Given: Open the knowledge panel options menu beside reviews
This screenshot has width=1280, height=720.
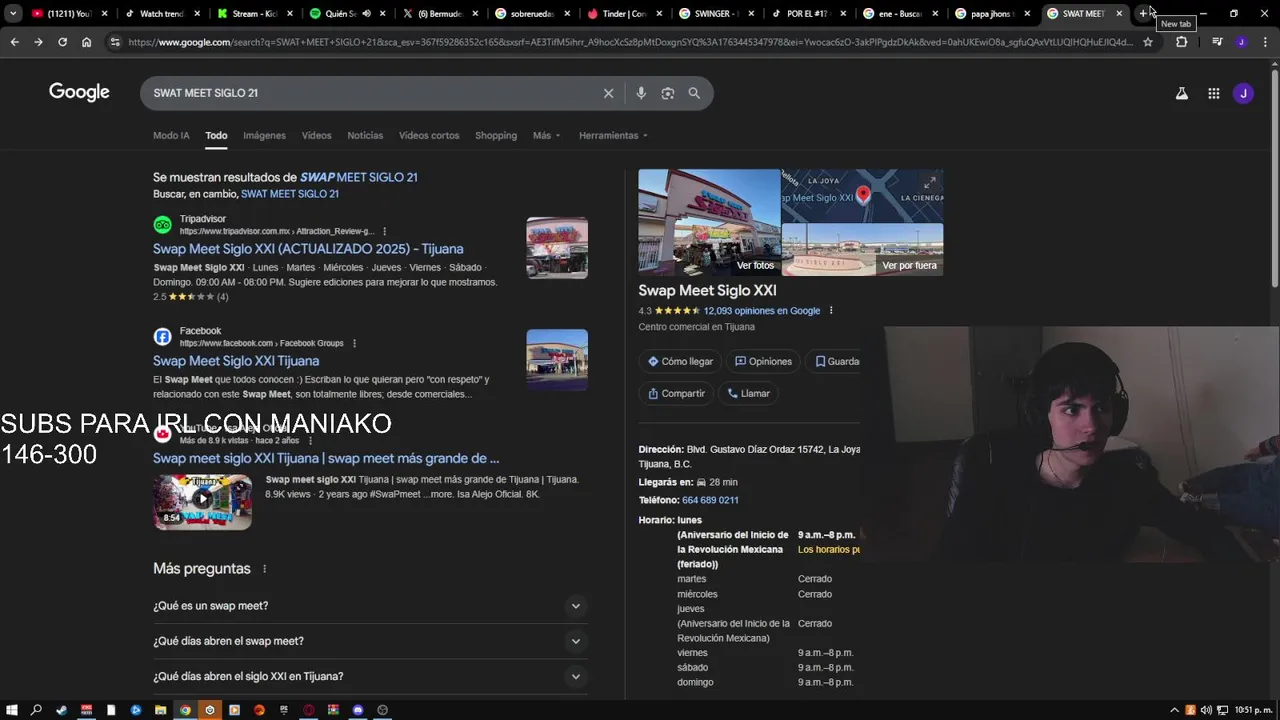Looking at the screenshot, I should [830, 310].
